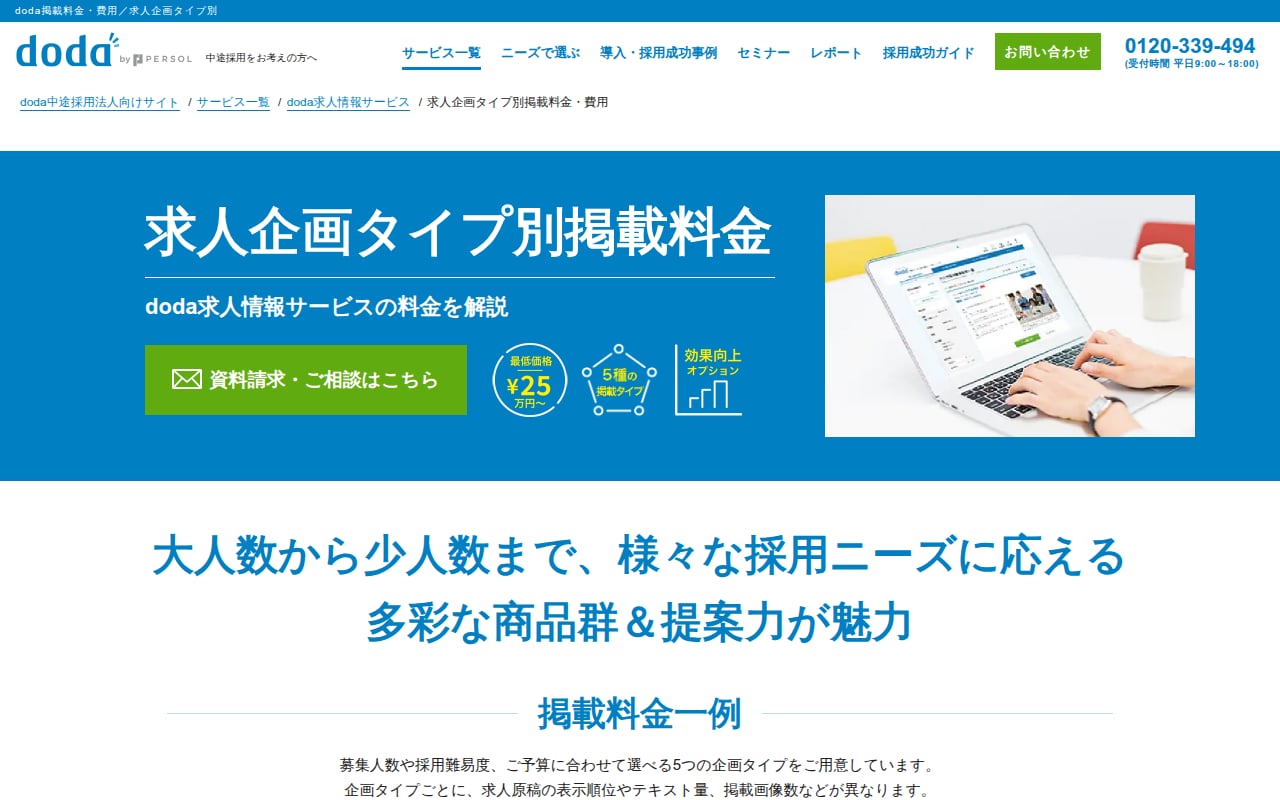1280x800 pixels.
Task: Click the 資料請求・ご相談はこちら button
Action: [x=306, y=380]
